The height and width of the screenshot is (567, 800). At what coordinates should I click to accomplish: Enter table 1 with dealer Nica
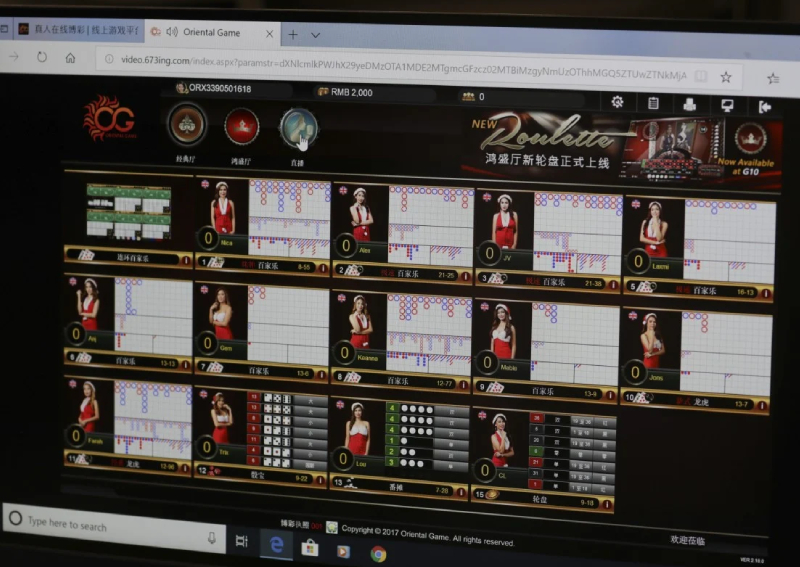[x=263, y=226]
